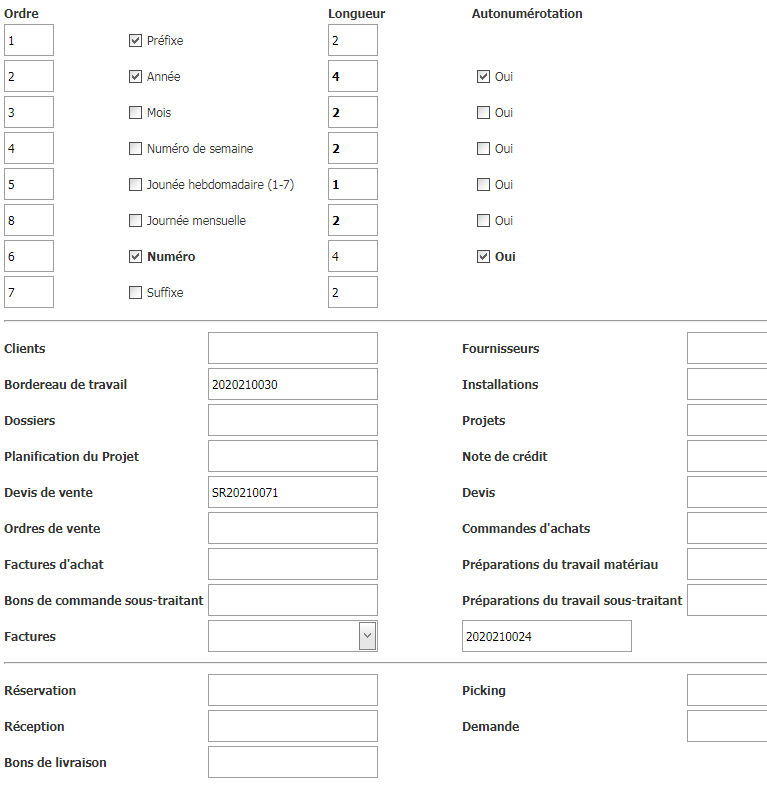
Task: Click the Clients input field
Action: 293,348
